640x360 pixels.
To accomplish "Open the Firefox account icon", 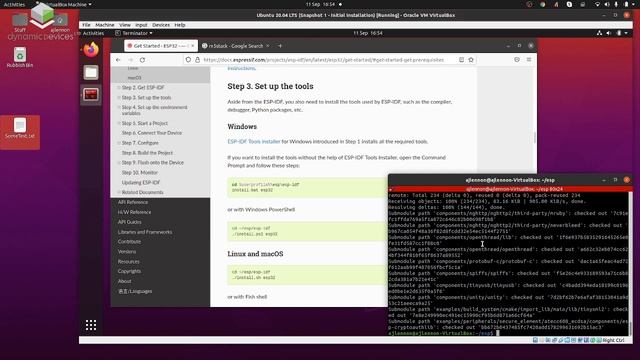I will point(517,60).
